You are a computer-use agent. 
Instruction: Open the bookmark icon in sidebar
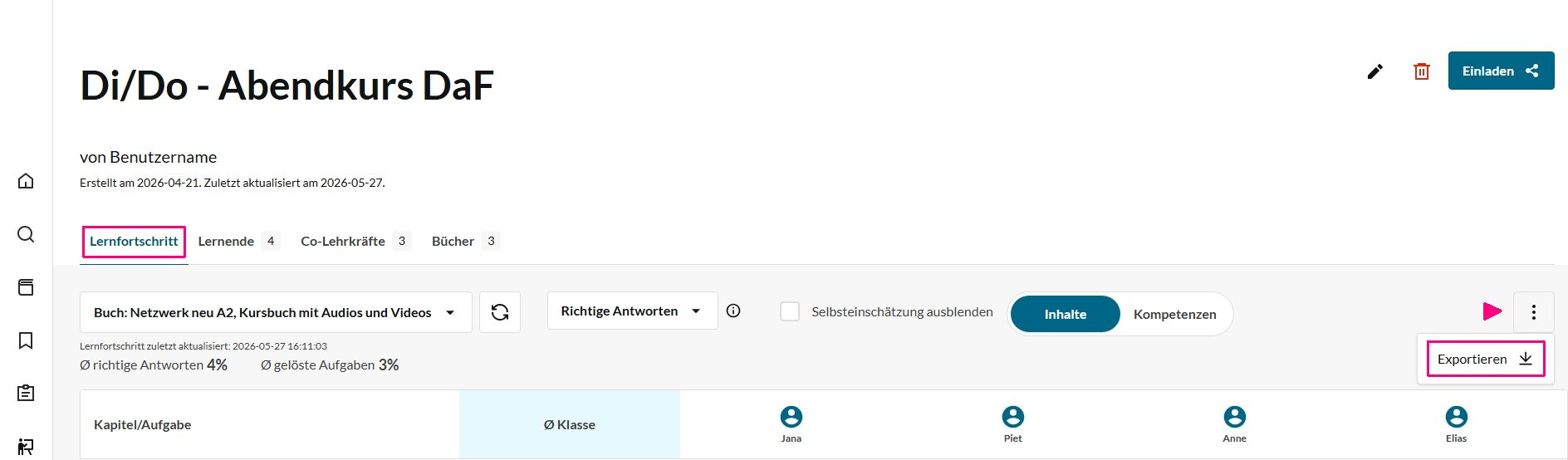(x=26, y=340)
